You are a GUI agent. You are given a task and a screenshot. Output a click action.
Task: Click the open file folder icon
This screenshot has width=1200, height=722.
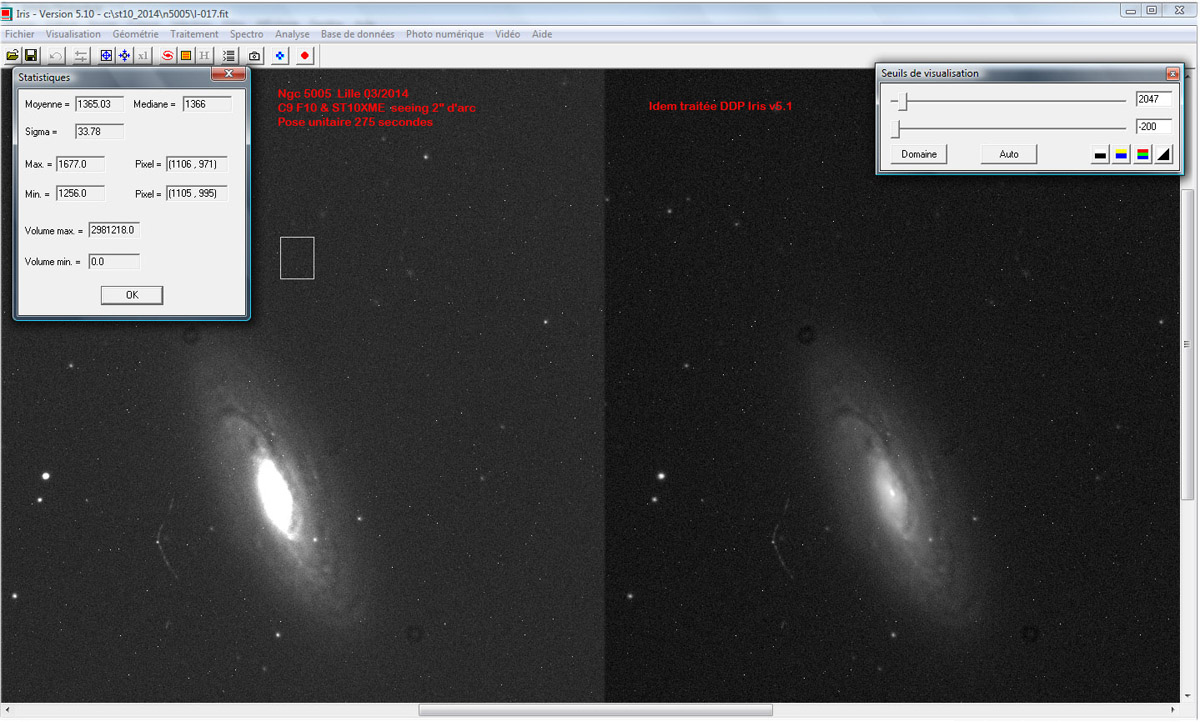[12, 55]
